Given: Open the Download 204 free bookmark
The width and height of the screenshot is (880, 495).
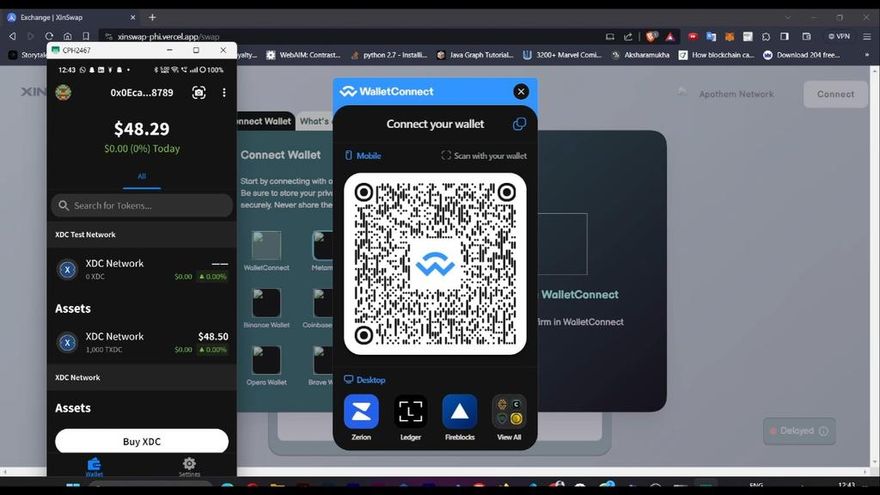Looking at the screenshot, I should pos(801,55).
